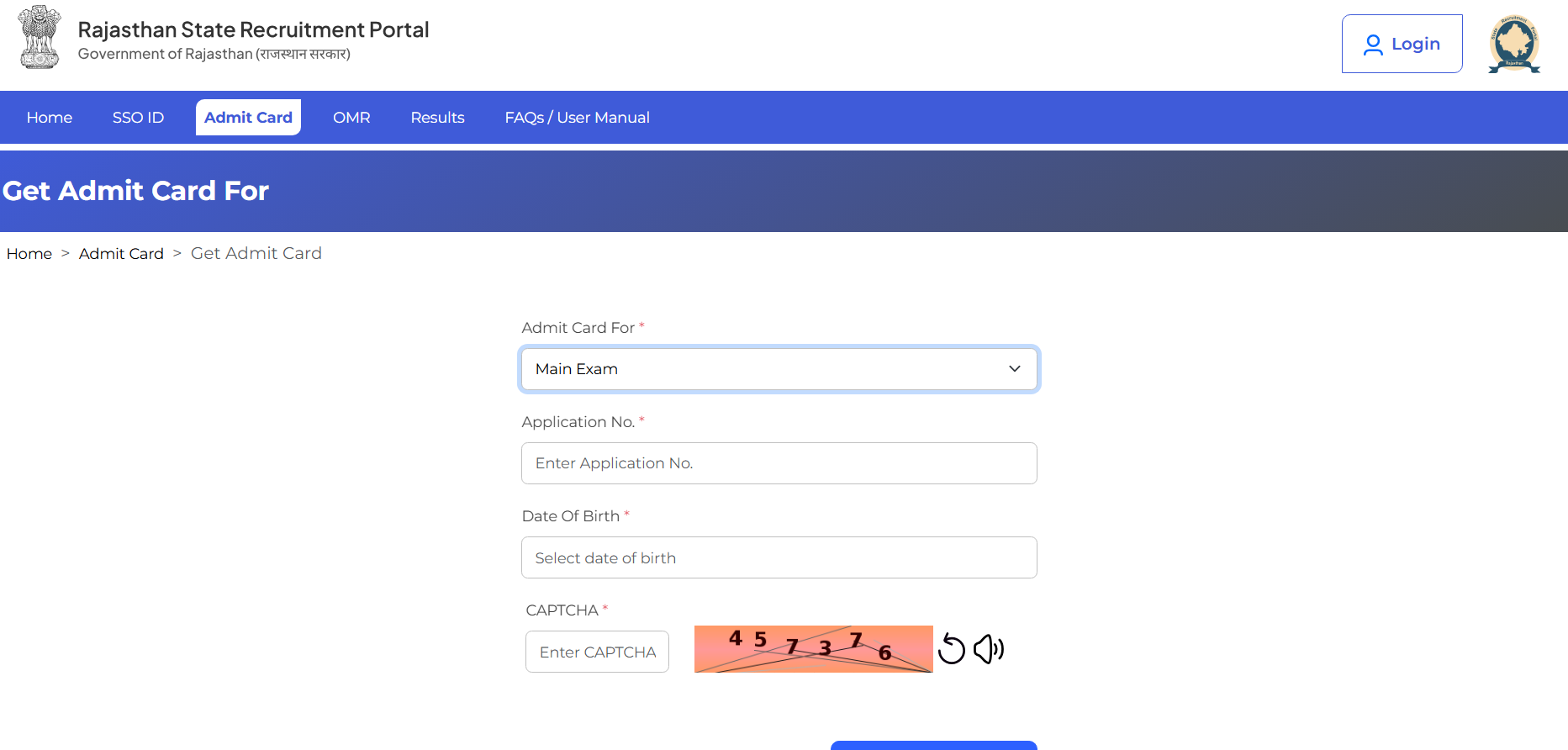Click the Admit Card breadcrumb link
The width and height of the screenshot is (1568, 750).
click(x=121, y=254)
